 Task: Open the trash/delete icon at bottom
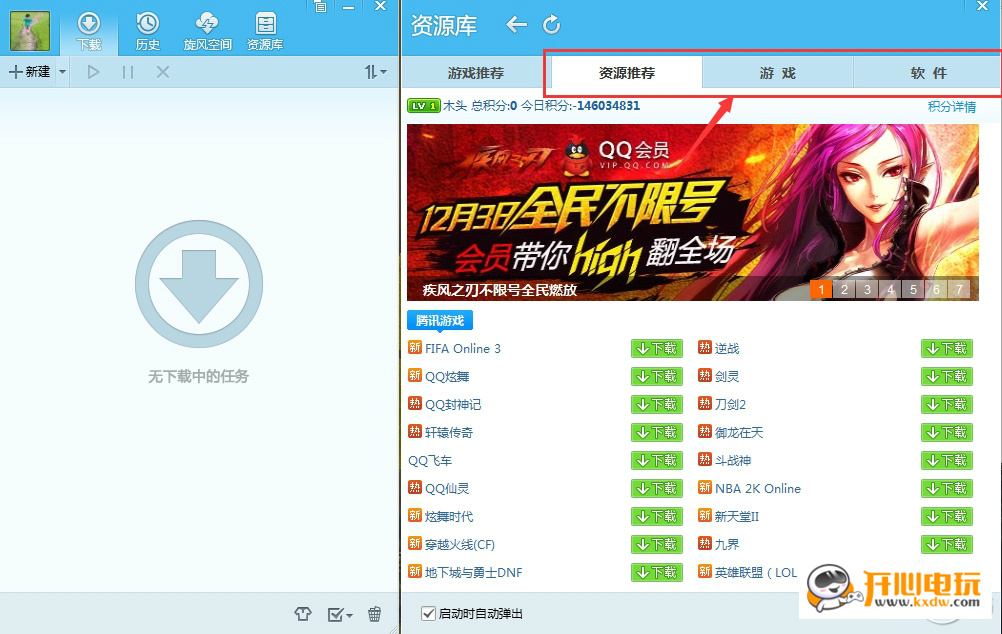[374, 614]
